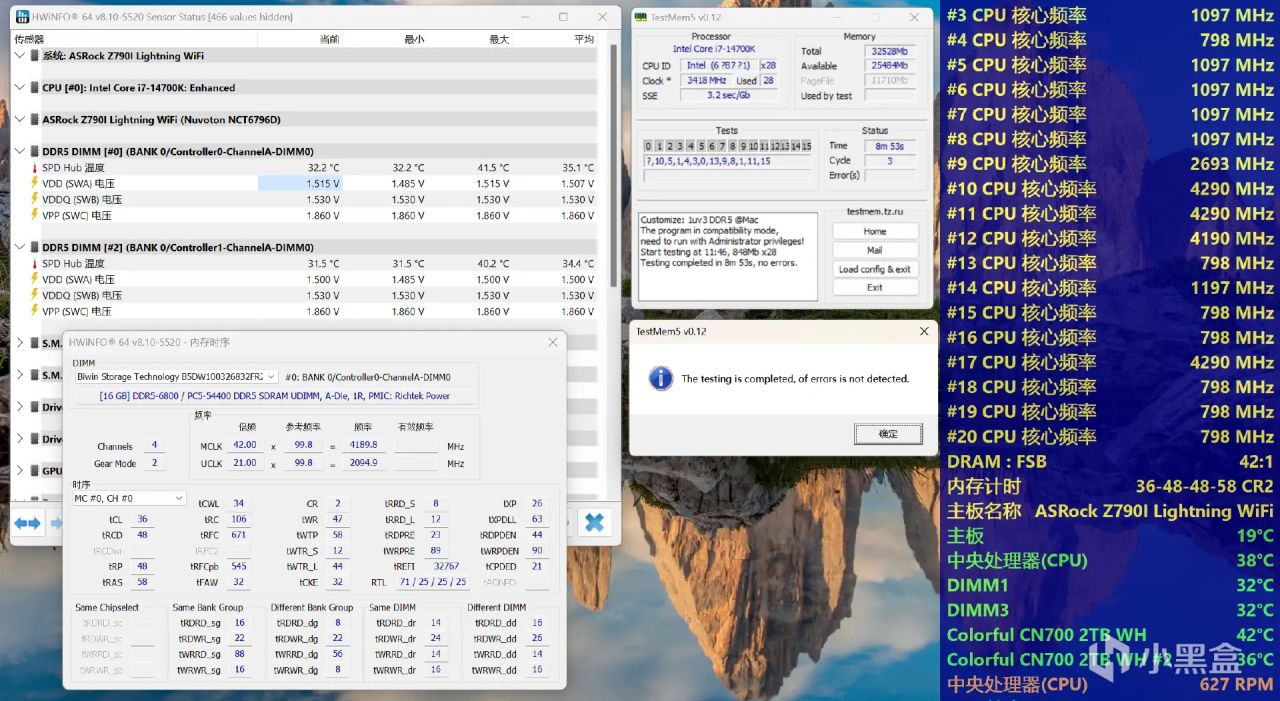Click the Home button in TestMem5

point(875,231)
